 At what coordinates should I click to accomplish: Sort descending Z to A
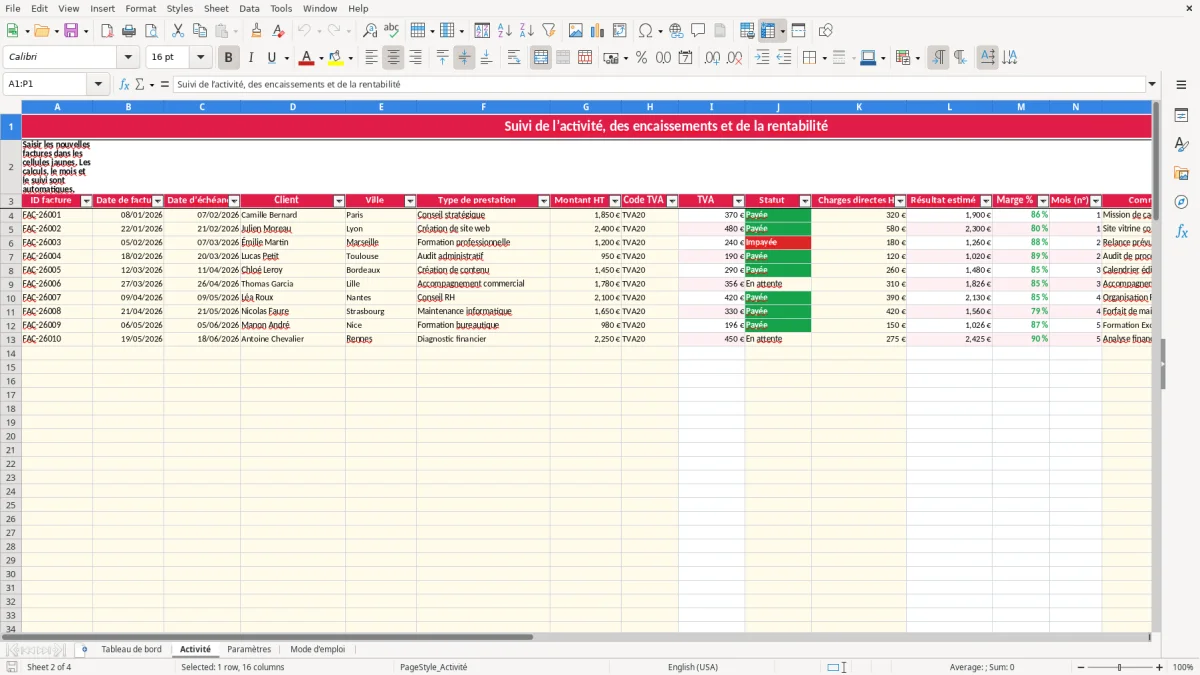526,31
